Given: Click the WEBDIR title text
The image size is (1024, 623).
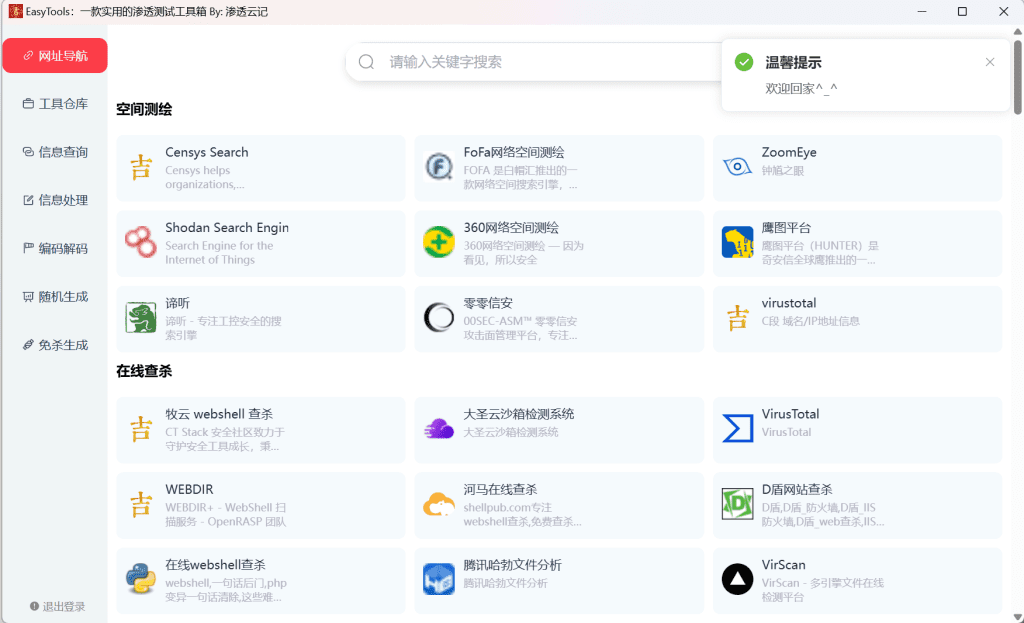Looking at the screenshot, I should [x=189, y=490].
